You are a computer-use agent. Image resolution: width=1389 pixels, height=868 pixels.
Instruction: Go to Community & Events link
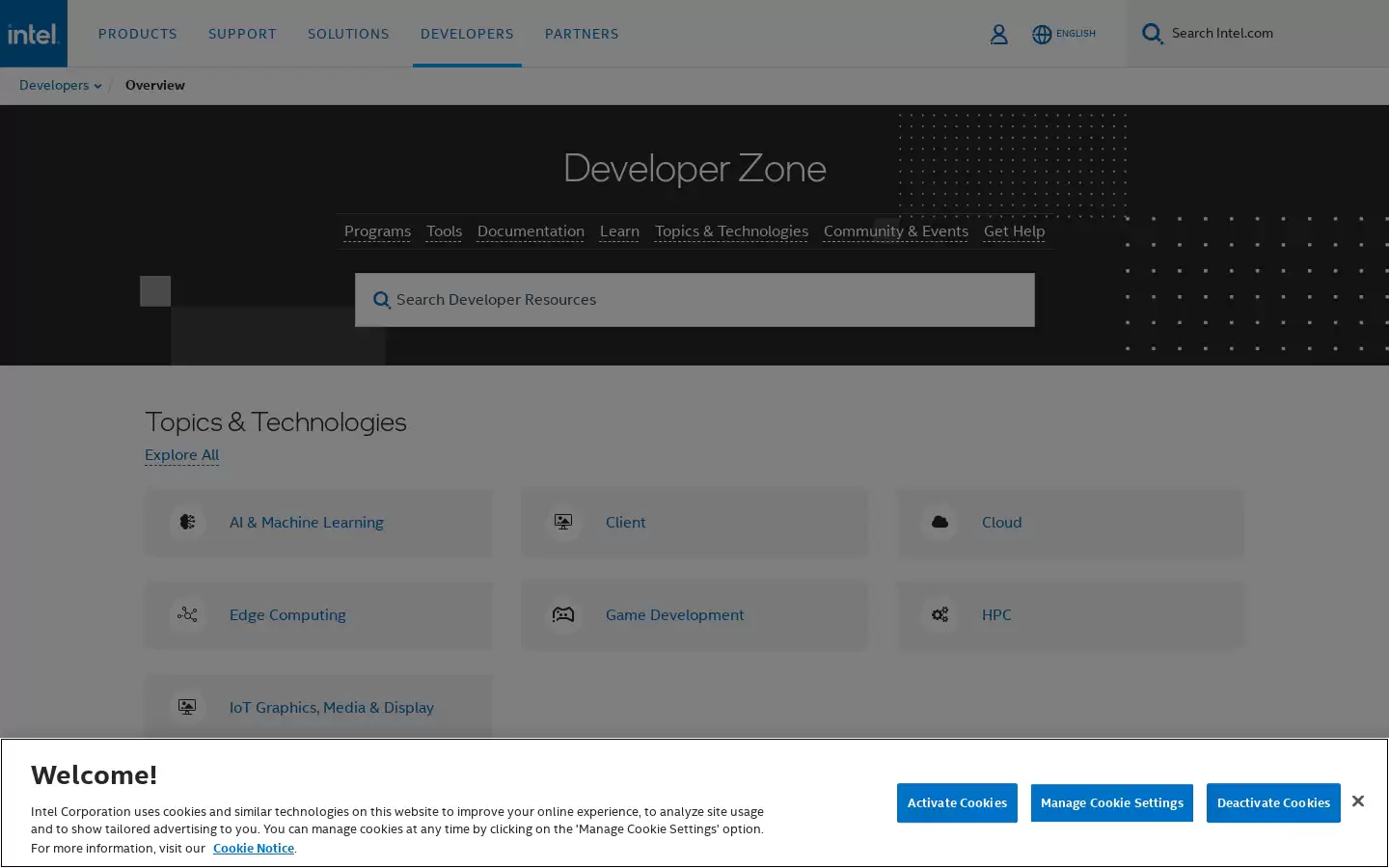tap(896, 231)
